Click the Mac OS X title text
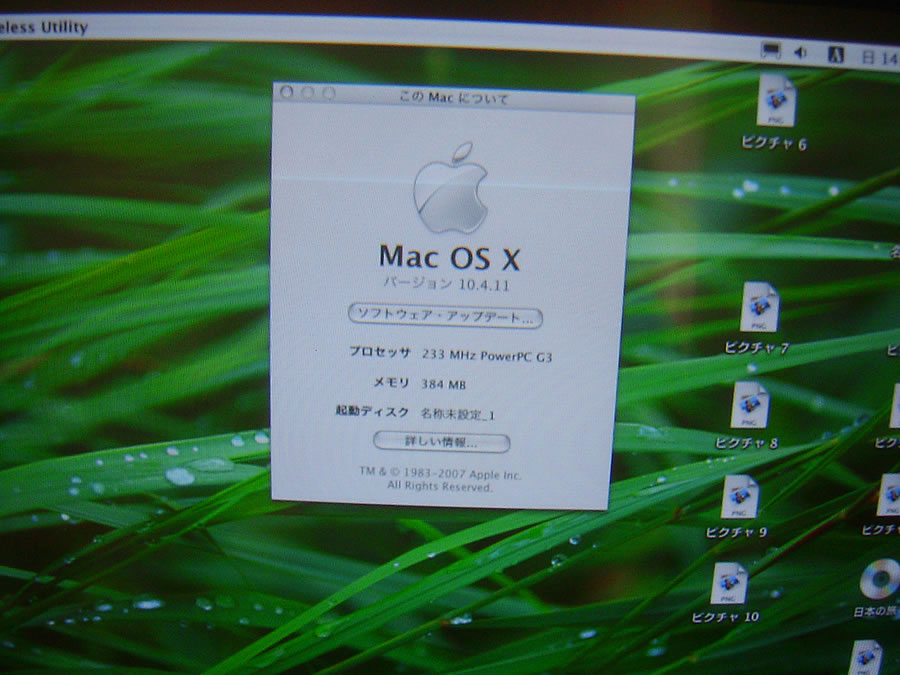 tap(449, 257)
